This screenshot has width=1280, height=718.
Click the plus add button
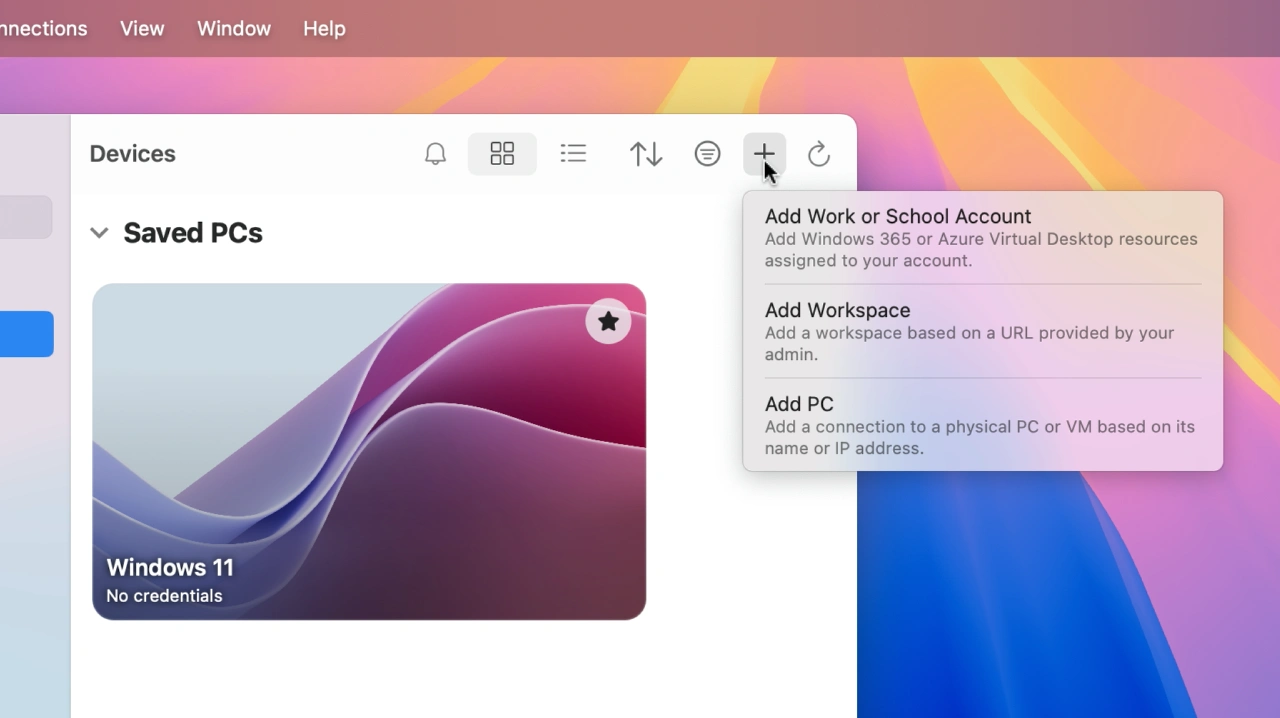coord(764,153)
